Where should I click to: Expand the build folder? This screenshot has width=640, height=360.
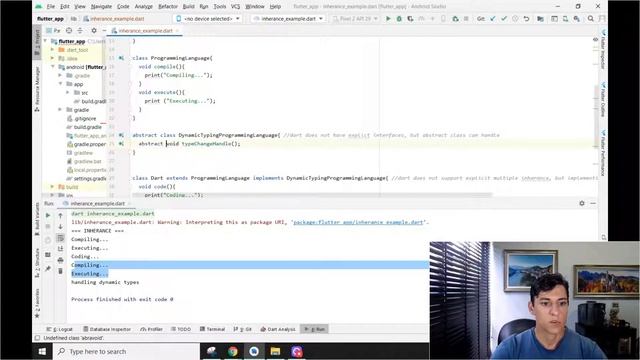[x=52, y=187]
